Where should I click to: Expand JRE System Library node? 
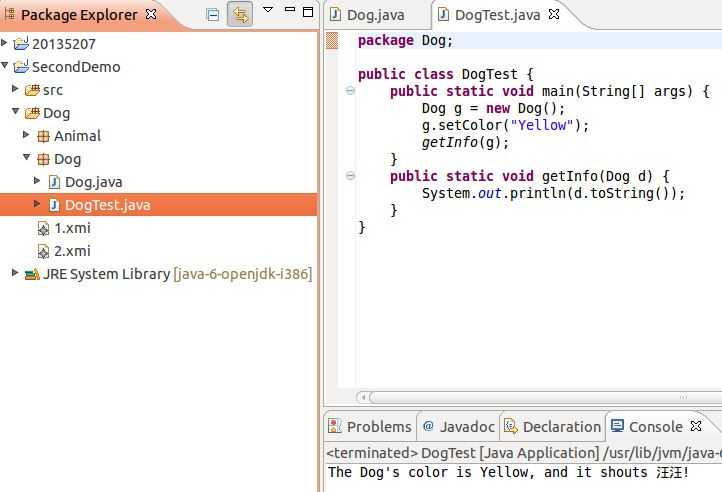pos(15,273)
